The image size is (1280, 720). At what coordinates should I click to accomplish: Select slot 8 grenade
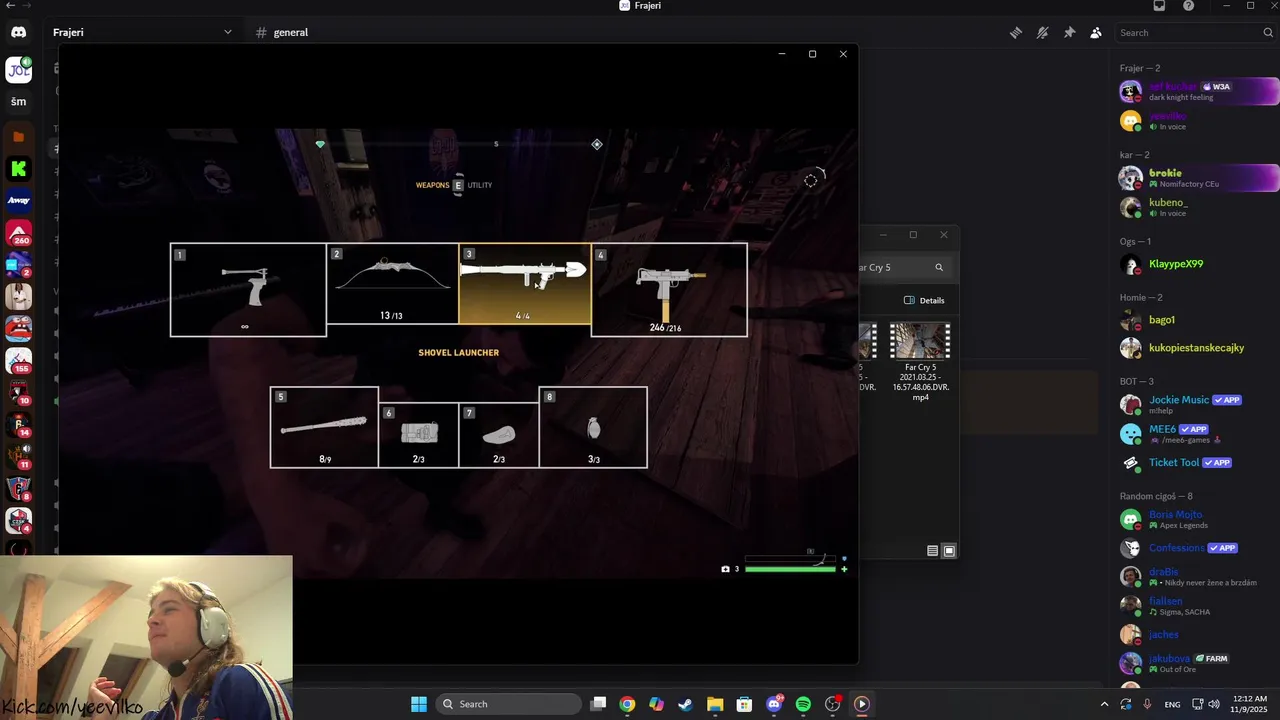[x=593, y=427]
